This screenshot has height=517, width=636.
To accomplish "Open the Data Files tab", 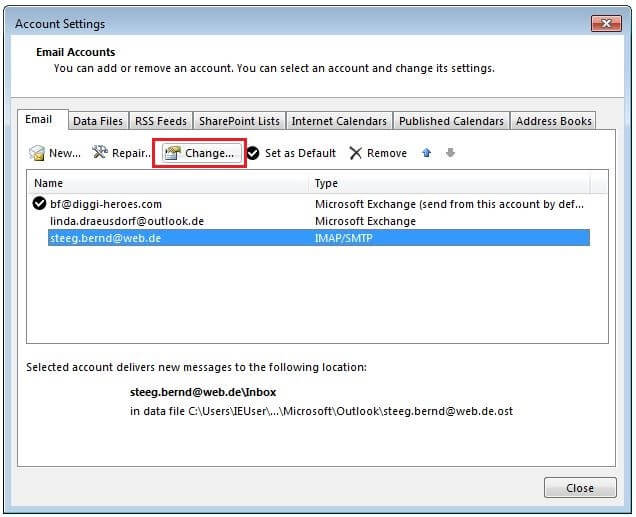I will click(98, 121).
